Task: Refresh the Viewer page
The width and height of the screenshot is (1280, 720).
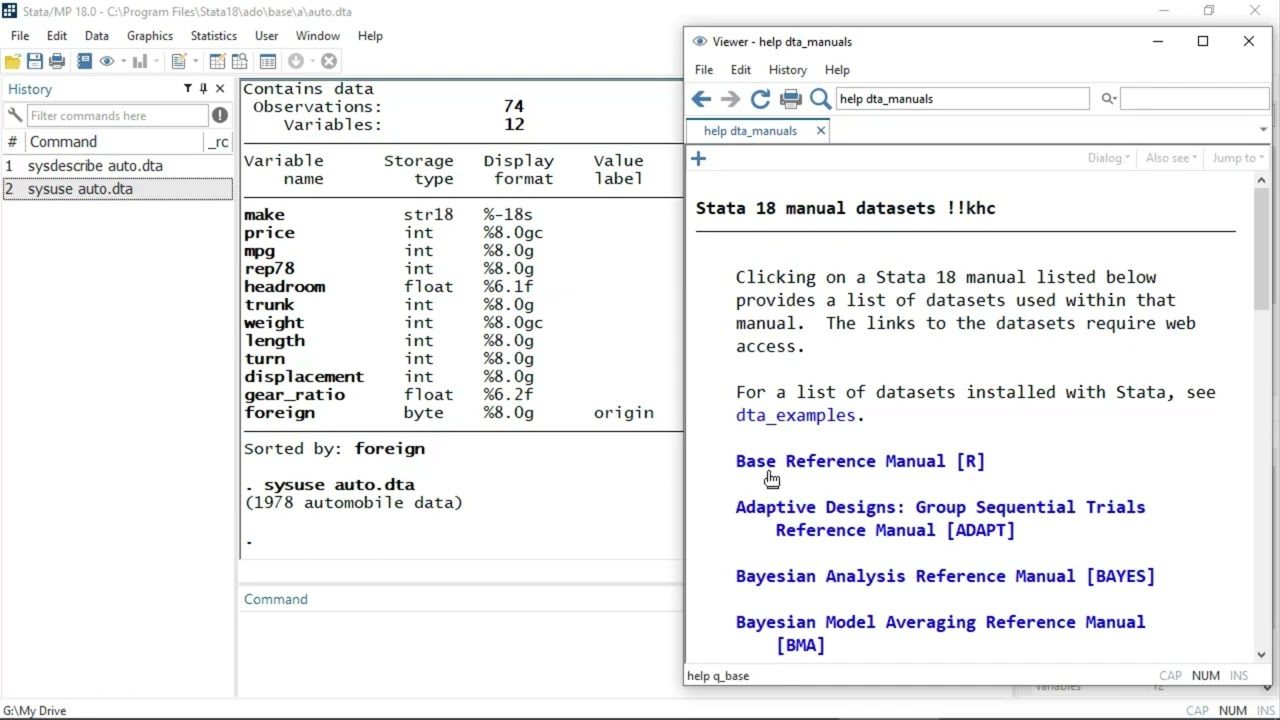Action: [761, 98]
